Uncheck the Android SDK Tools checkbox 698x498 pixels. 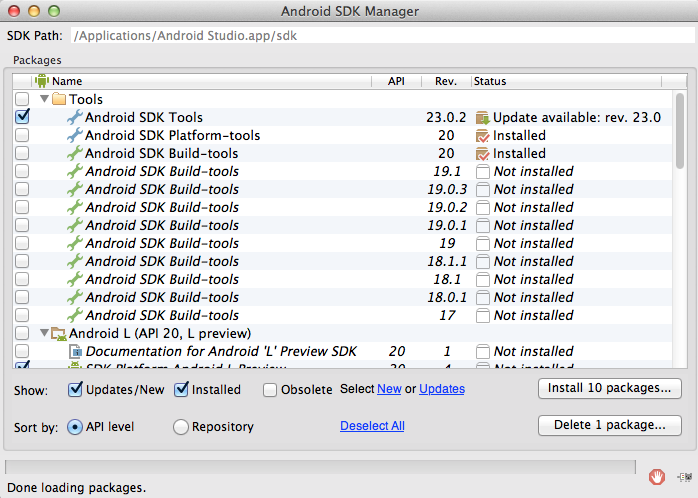22,117
